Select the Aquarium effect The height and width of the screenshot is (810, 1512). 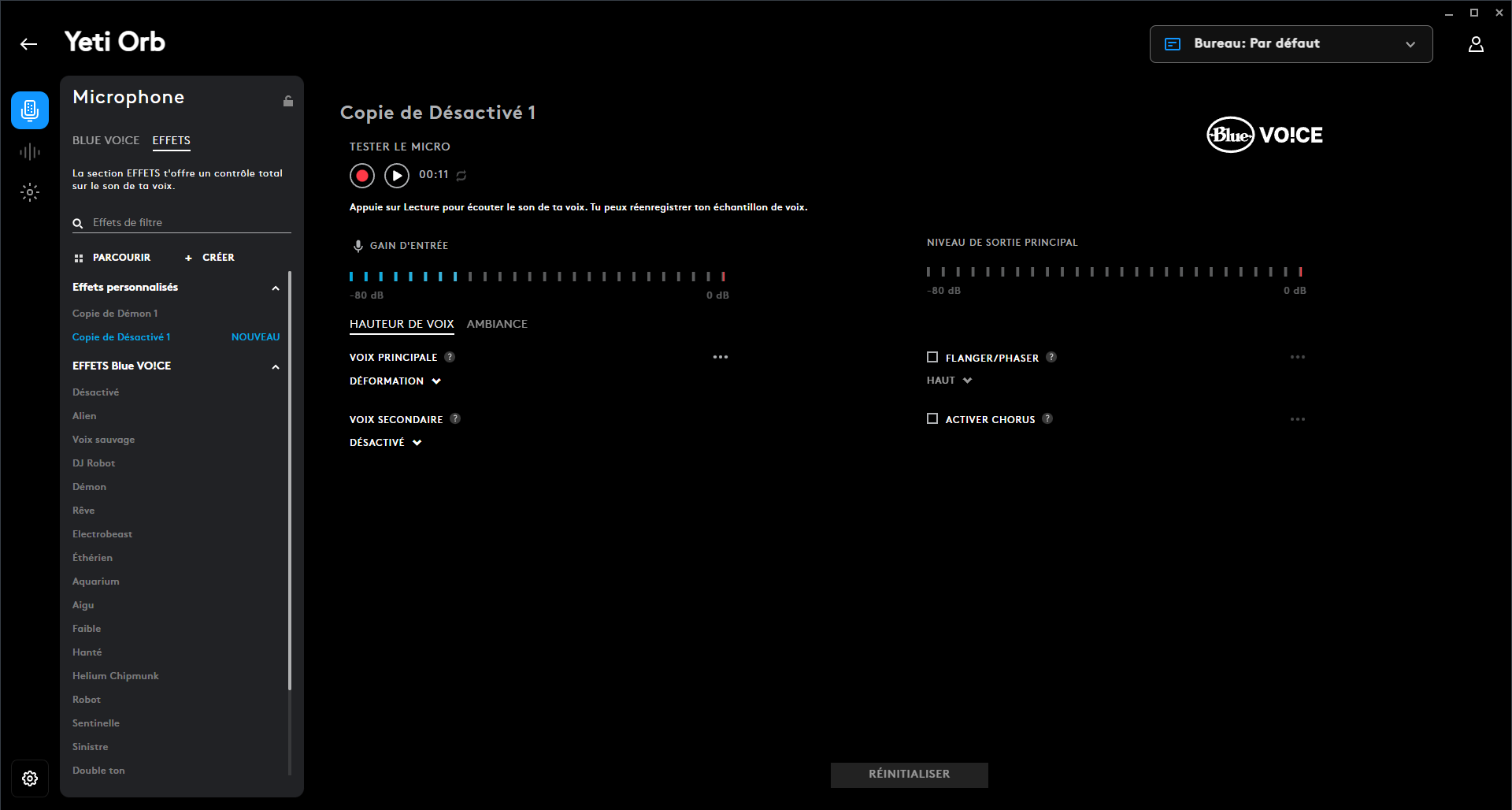click(x=96, y=581)
